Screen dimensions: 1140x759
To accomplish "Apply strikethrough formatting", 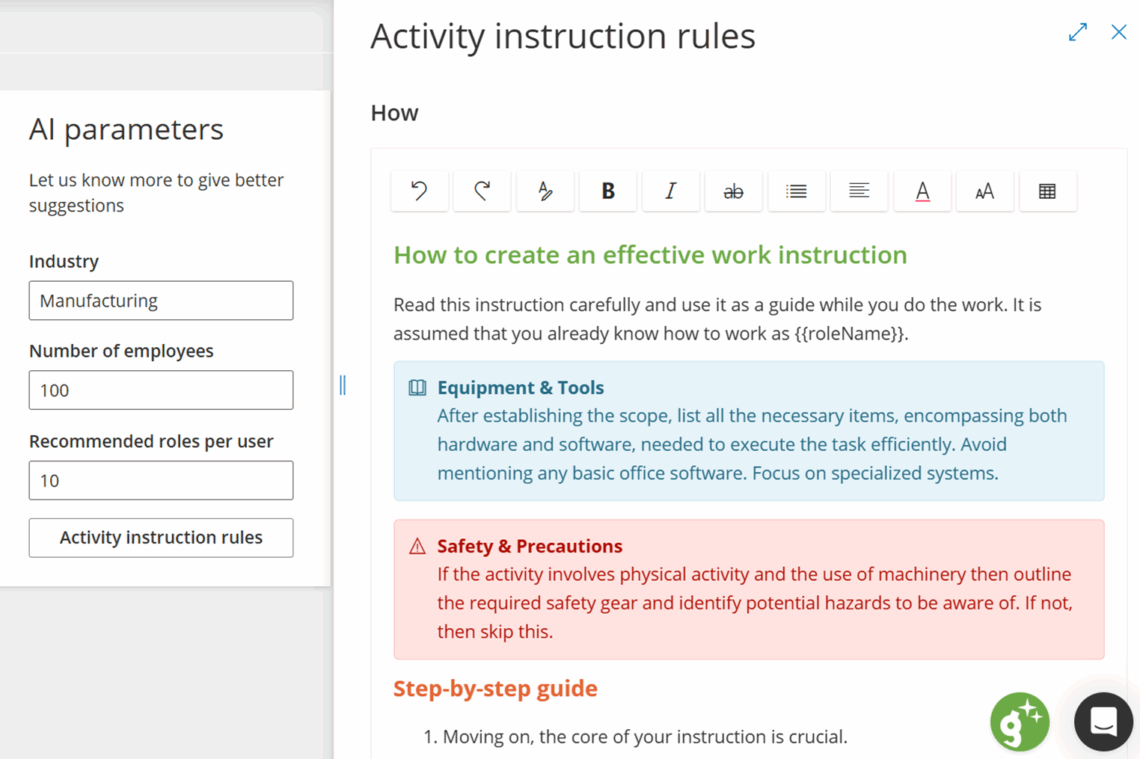I will coord(733,191).
